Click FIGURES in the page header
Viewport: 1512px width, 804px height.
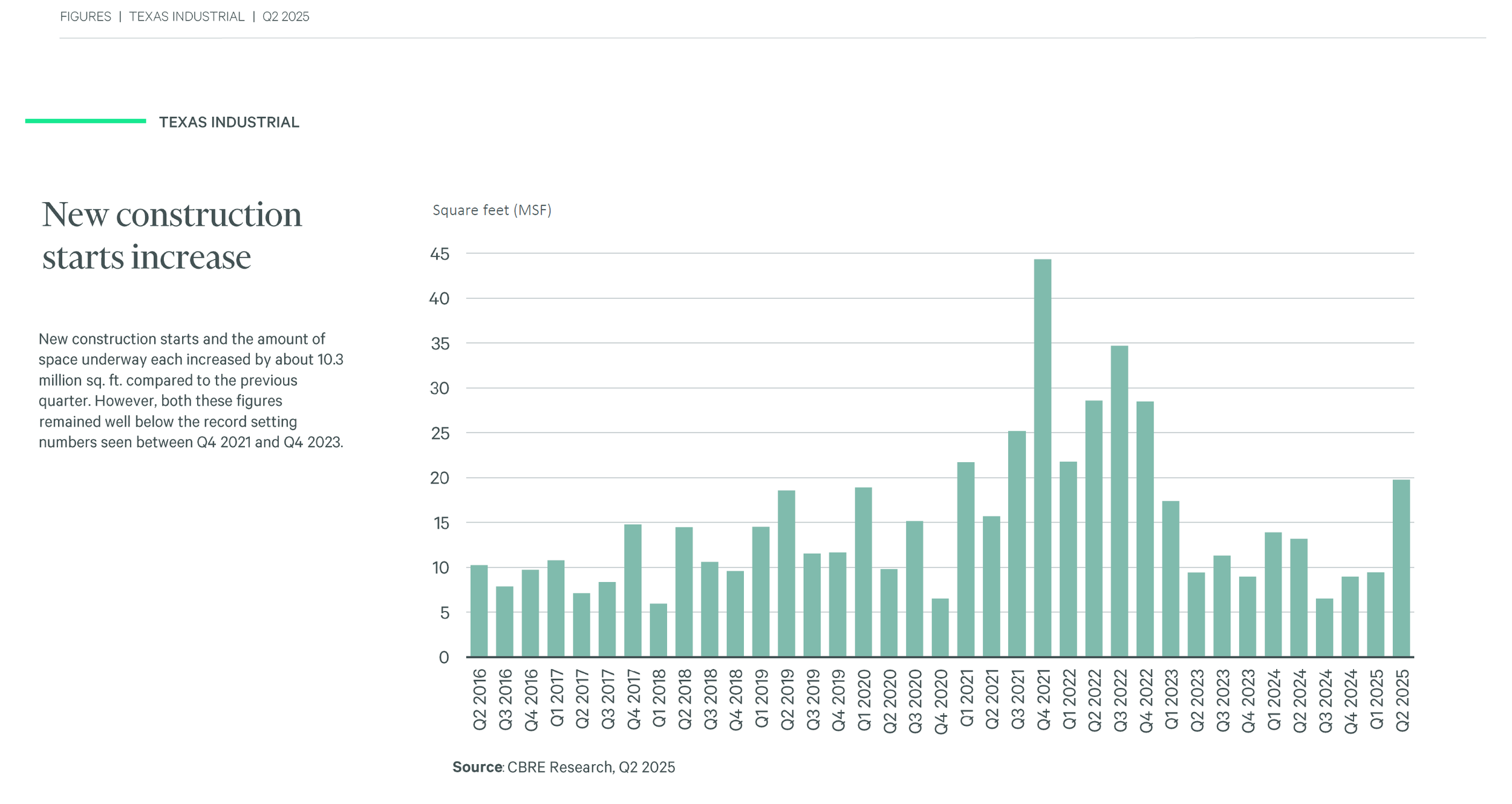85,16
